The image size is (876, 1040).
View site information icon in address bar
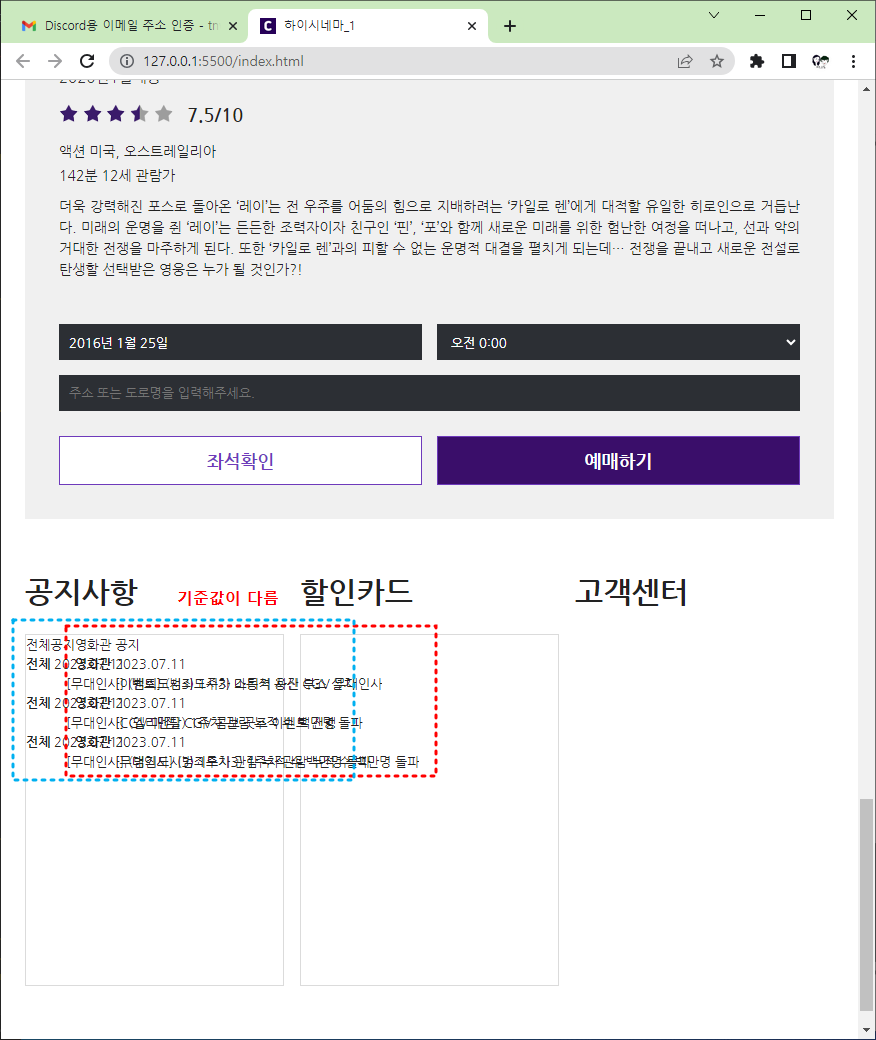tap(127, 61)
